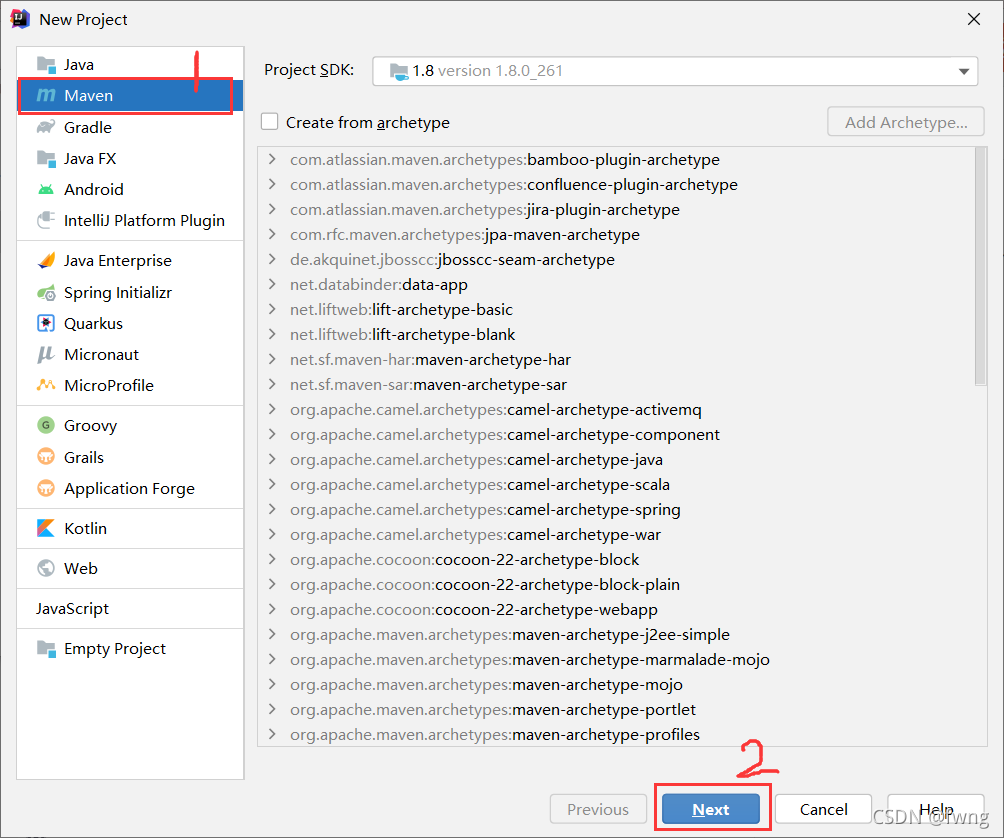Click the Application Forge icon
The width and height of the screenshot is (1004, 838).
coord(46,488)
